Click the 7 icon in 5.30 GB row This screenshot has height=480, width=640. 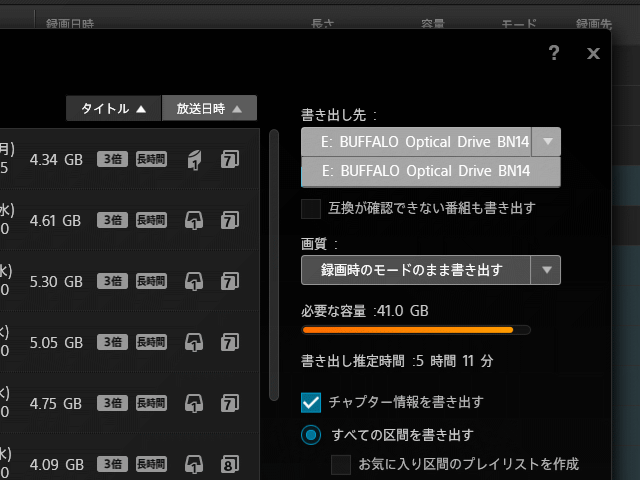pyautogui.click(x=230, y=281)
